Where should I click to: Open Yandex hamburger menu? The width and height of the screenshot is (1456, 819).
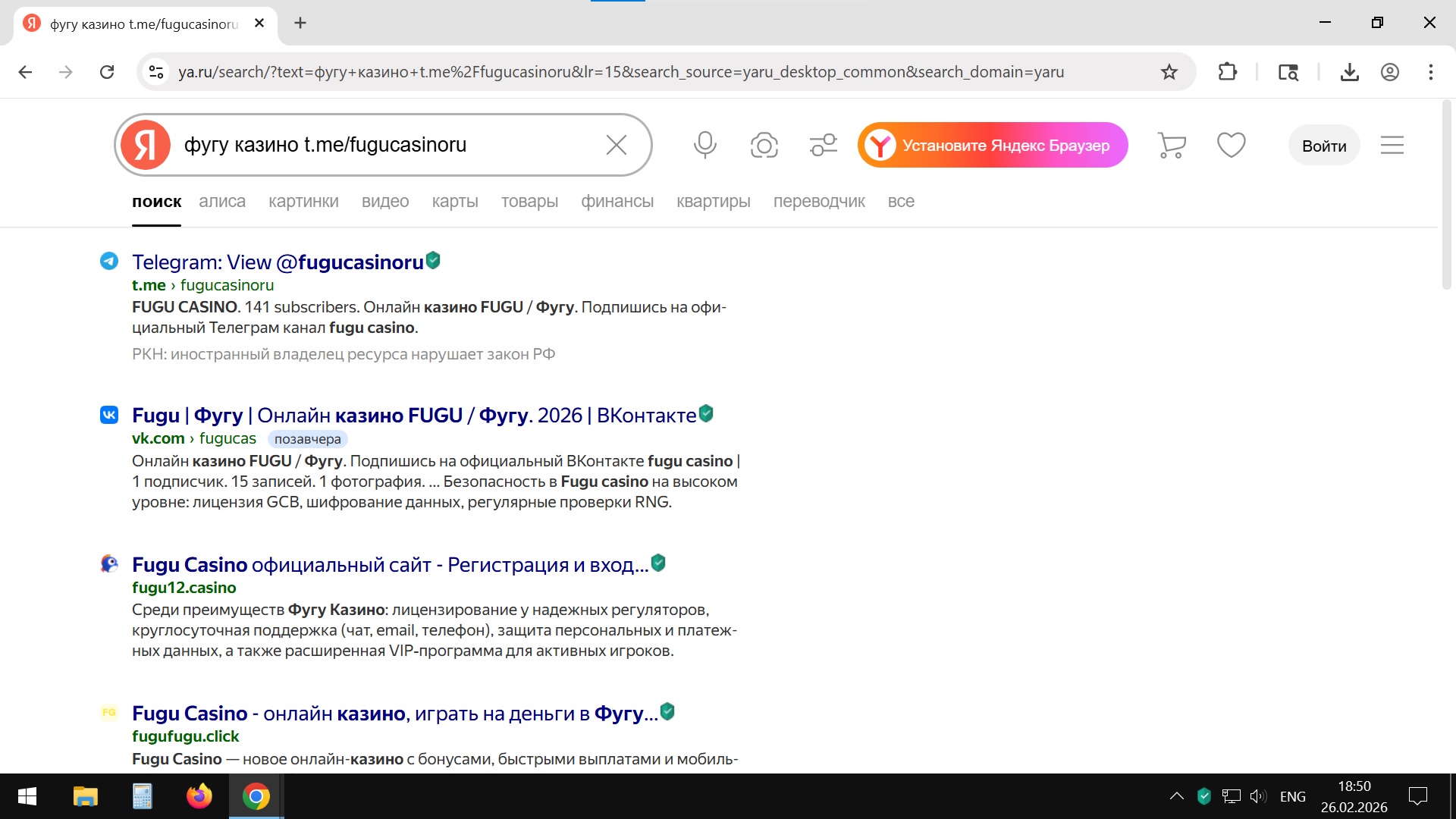[1392, 145]
